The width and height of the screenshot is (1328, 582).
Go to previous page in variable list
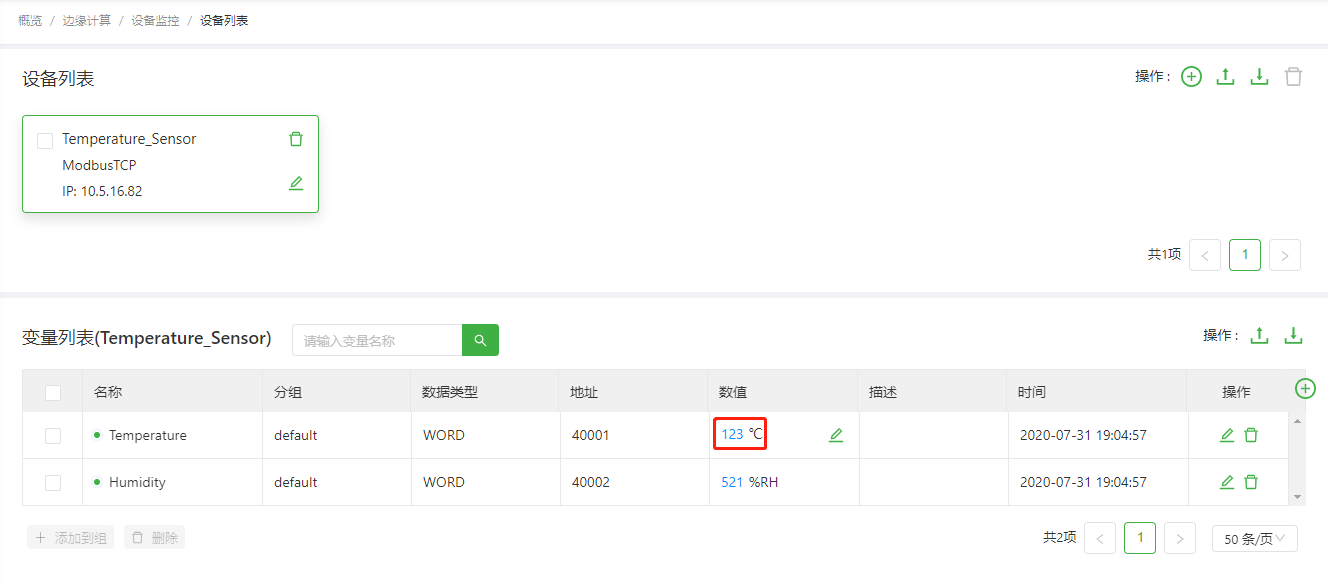tap(1100, 538)
